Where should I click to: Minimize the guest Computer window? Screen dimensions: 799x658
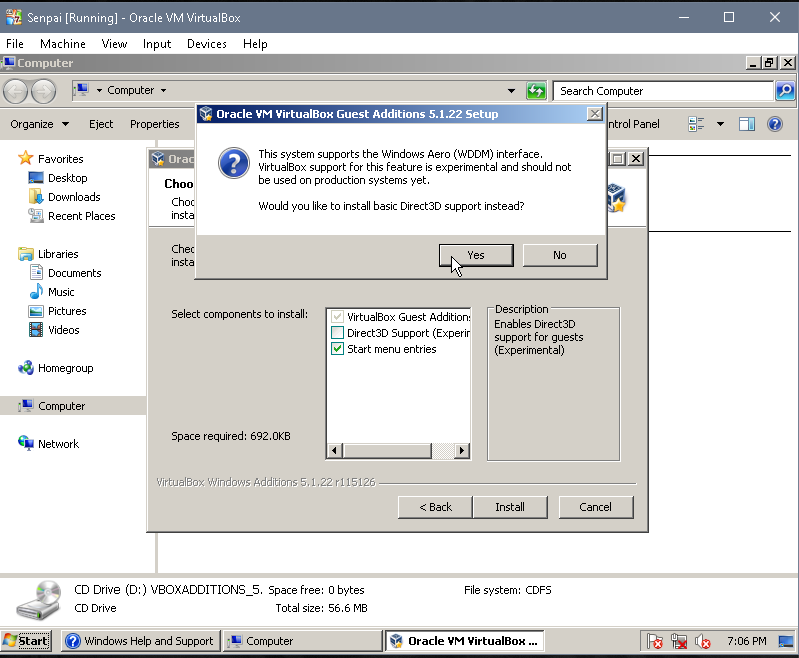(753, 63)
